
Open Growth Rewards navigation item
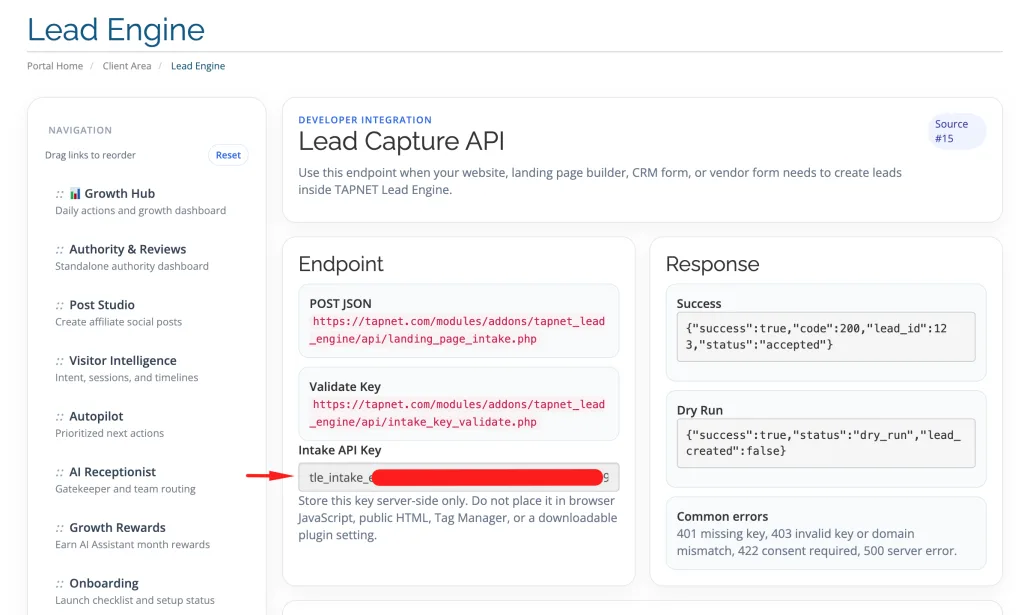[x=118, y=527]
